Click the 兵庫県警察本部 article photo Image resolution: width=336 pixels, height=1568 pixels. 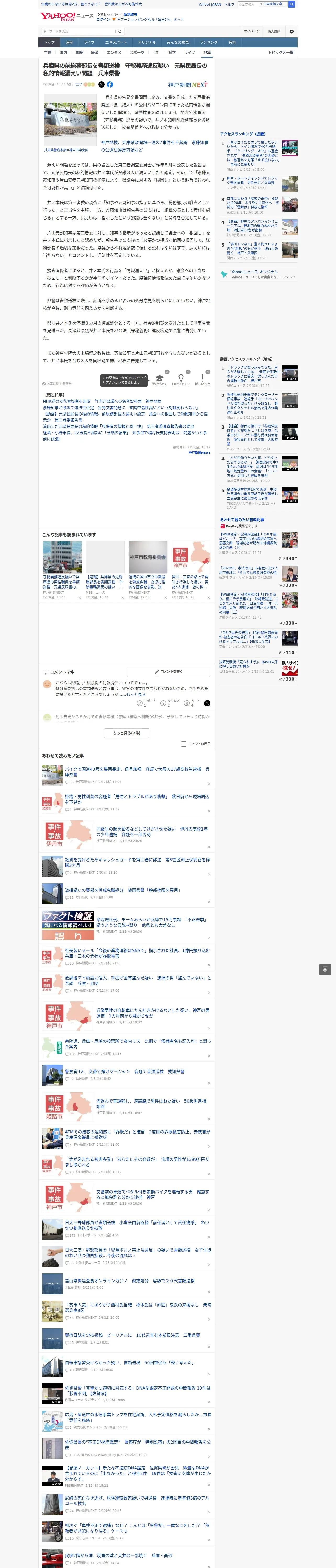coord(70,119)
